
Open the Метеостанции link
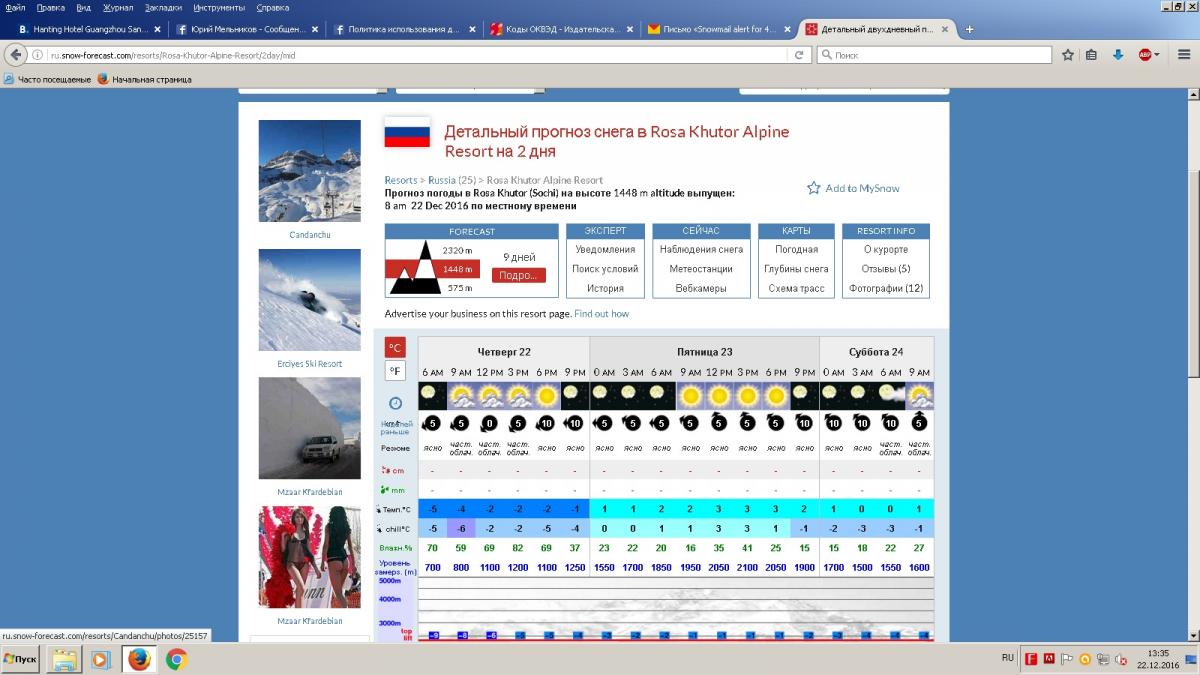tap(701, 268)
